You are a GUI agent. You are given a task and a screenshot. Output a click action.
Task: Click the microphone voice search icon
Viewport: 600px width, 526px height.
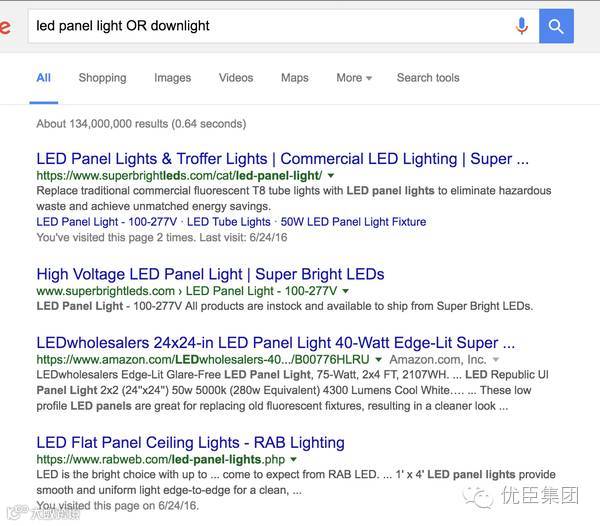click(x=522, y=26)
